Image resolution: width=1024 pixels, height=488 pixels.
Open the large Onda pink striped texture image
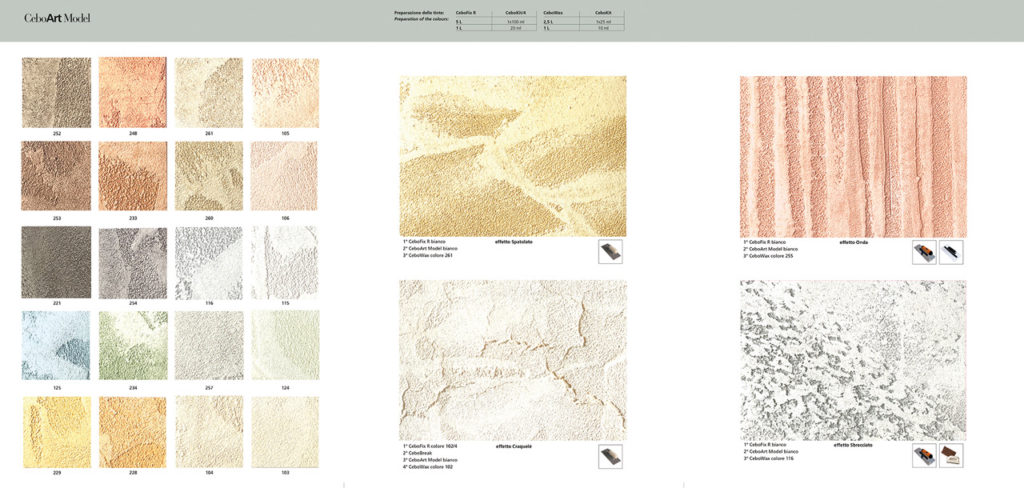pos(853,156)
